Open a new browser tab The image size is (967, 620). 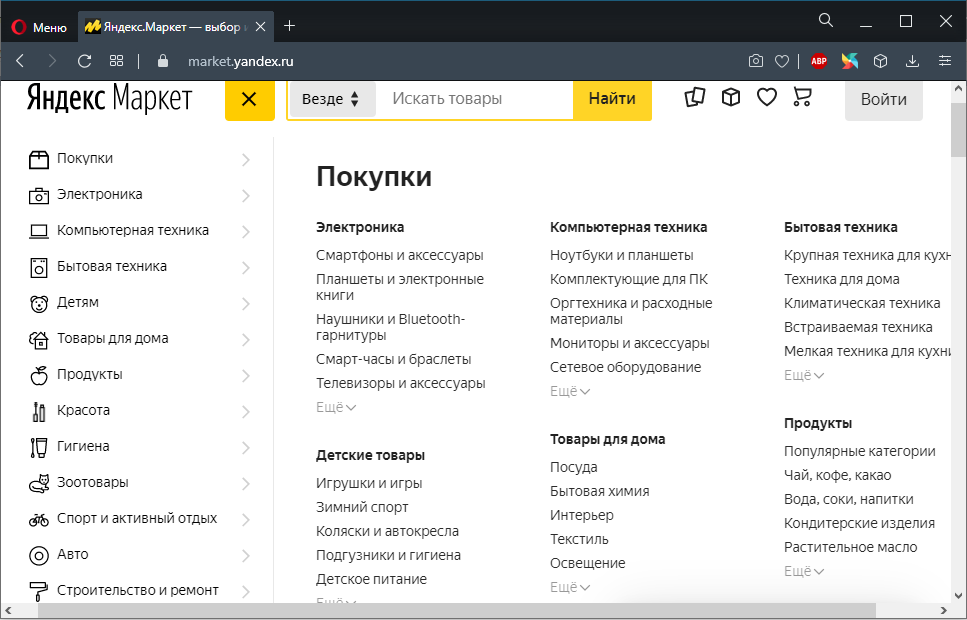289,26
